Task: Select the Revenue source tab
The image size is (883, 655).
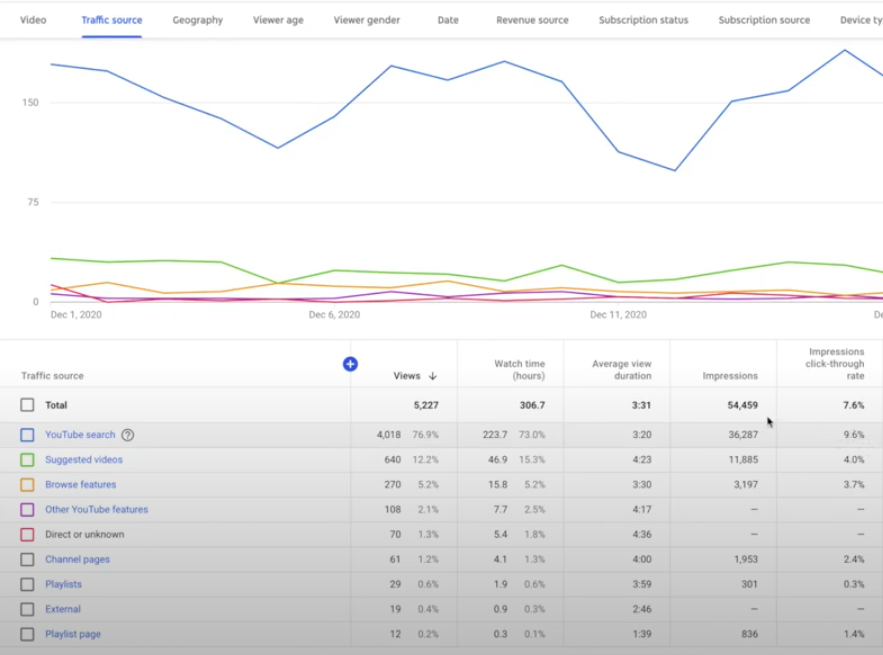Action: pos(532,20)
